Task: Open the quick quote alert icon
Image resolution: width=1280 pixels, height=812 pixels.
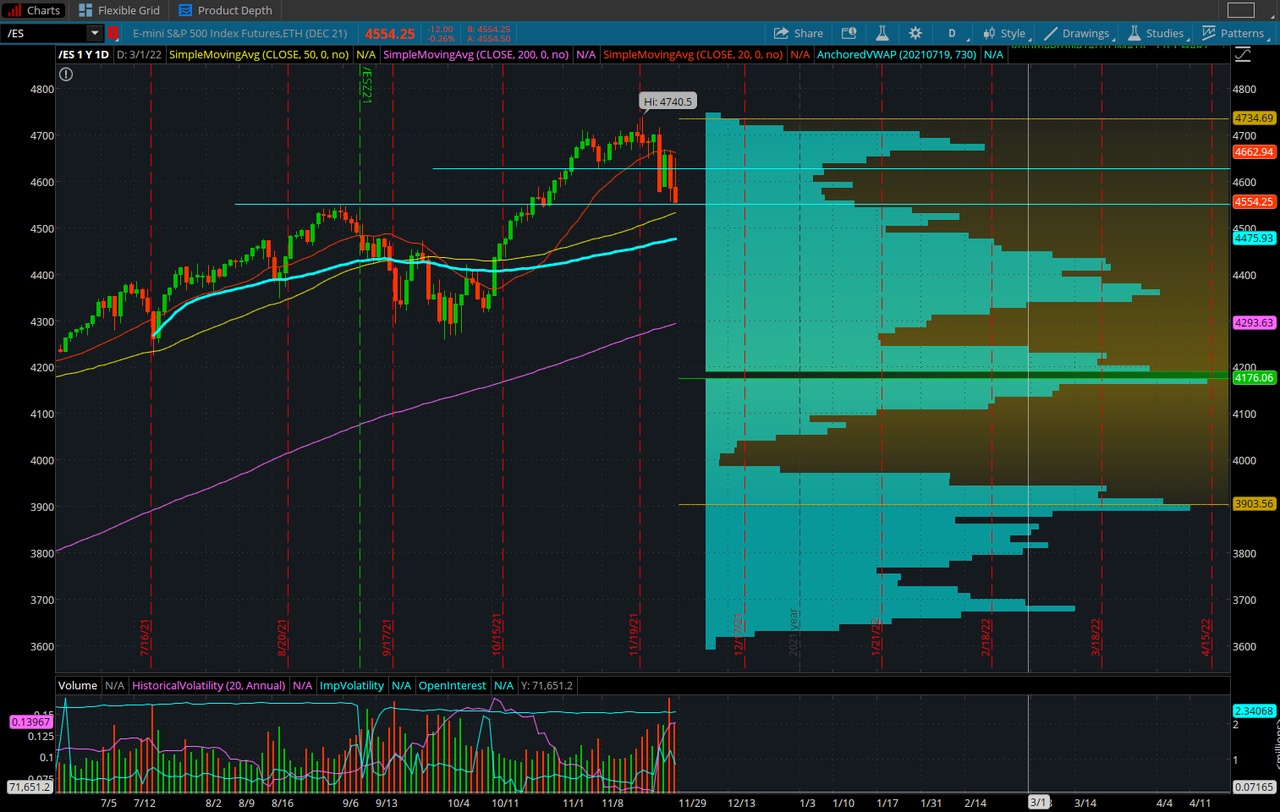Action: [x=849, y=33]
